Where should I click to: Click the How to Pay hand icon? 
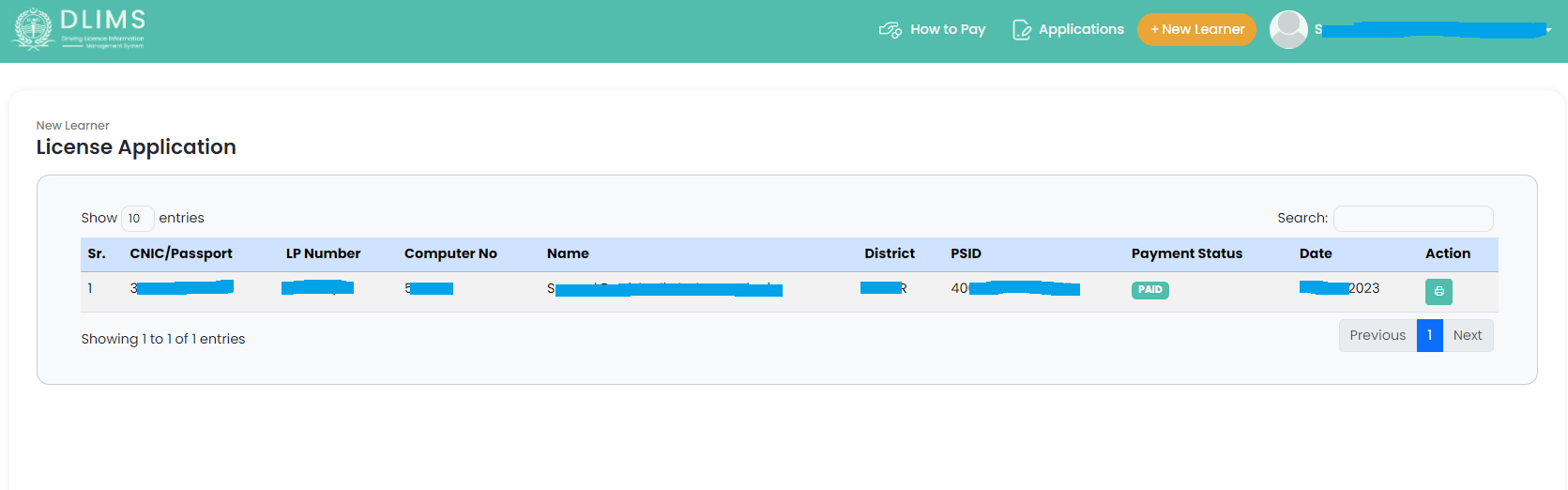tap(890, 30)
